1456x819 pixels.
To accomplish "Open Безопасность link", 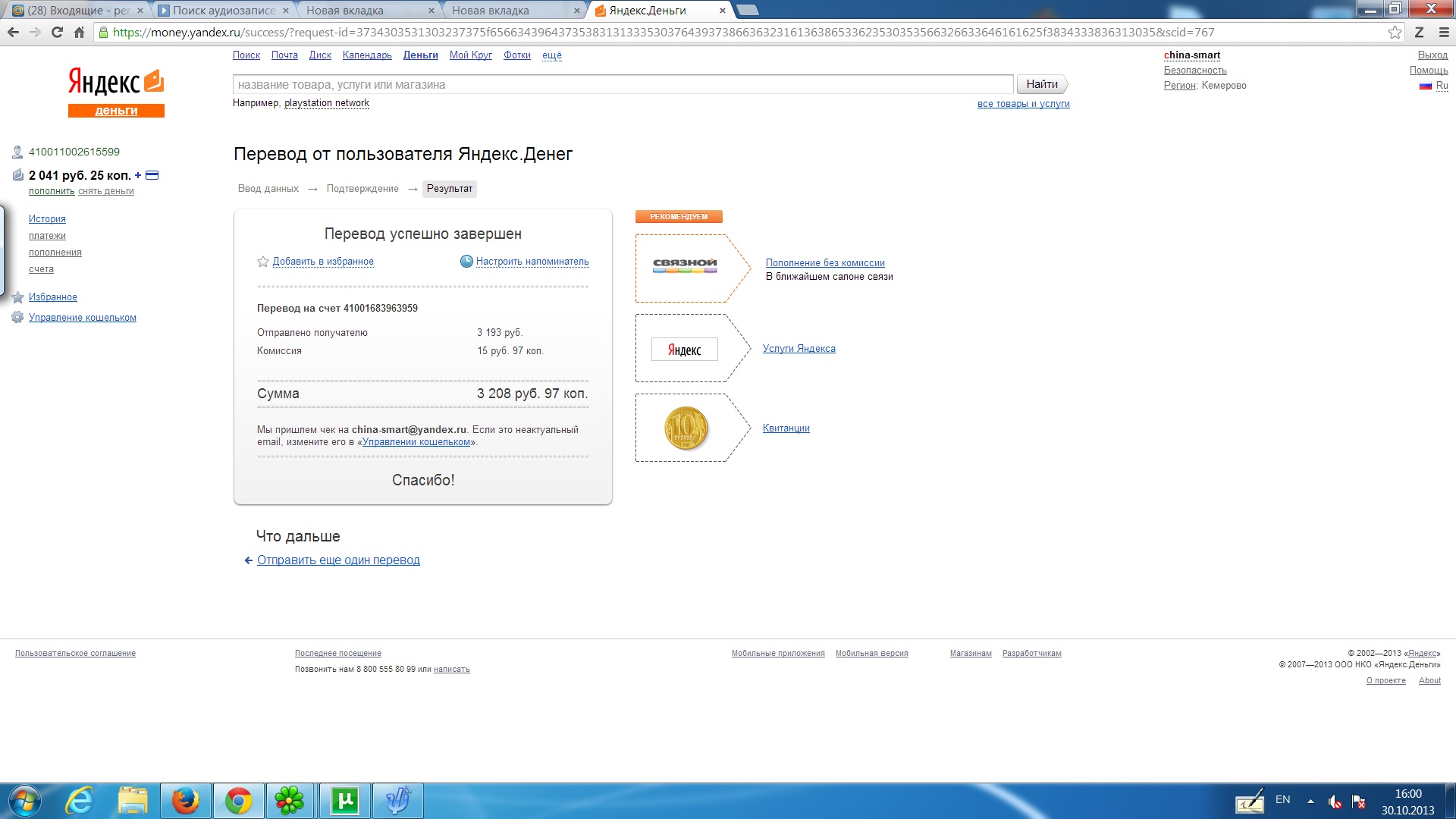I will click(x=1195, y=71).
